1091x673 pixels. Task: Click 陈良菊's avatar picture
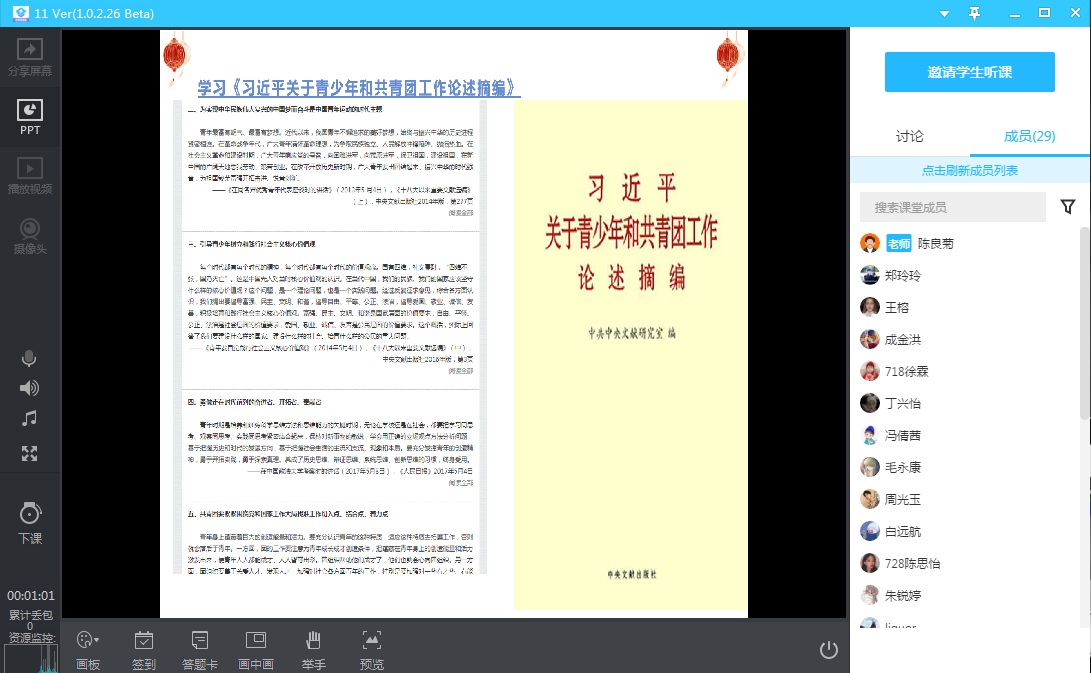870,243
